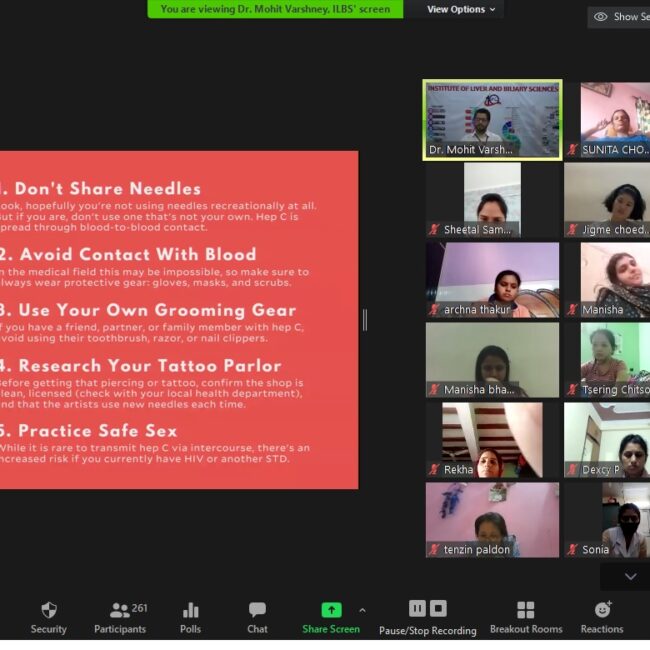Select archna thakur's video tile
Image resolution: width=650 pixels, height=650 pixels.
(492, 280)
